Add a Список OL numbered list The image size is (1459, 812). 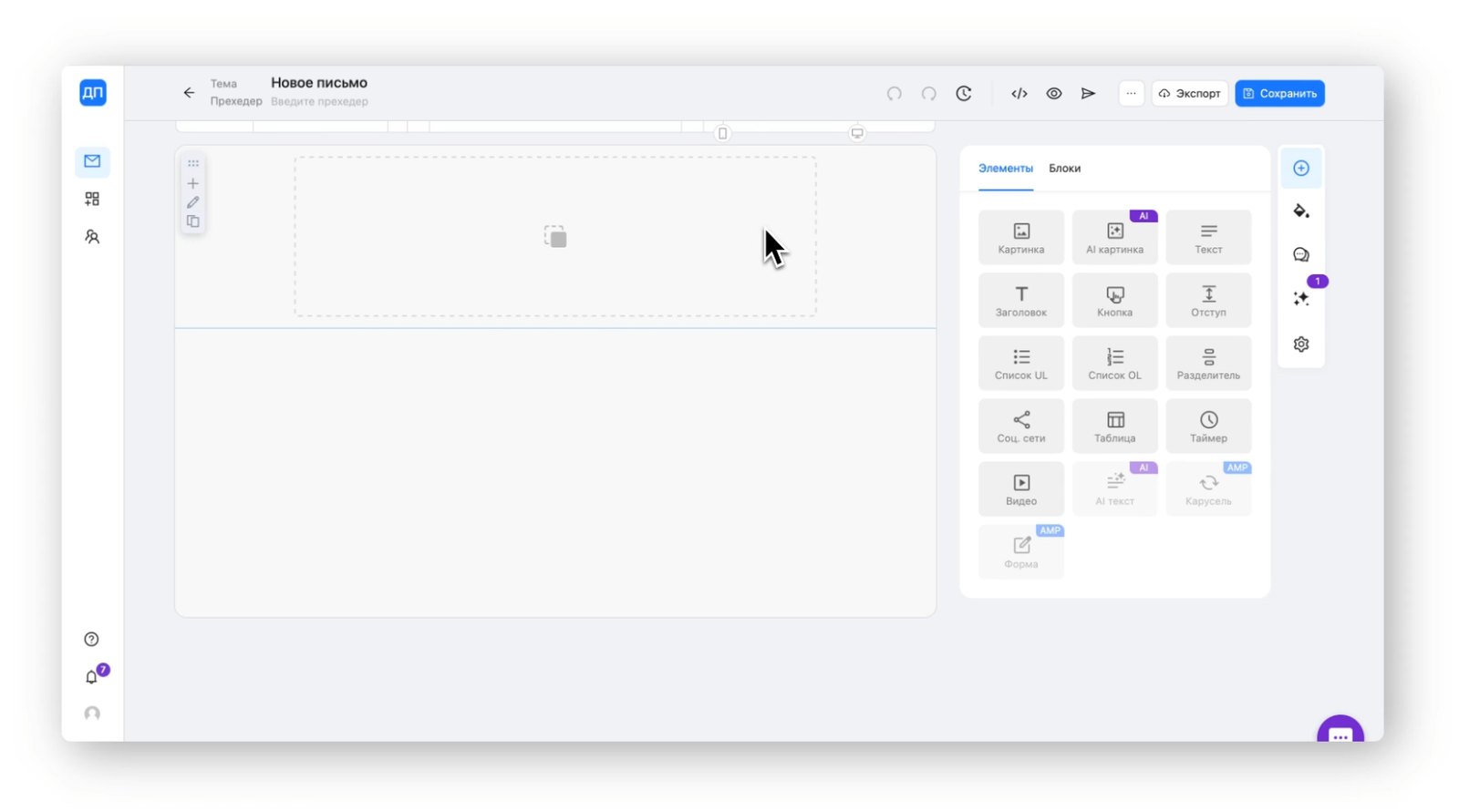[1114, 363]
